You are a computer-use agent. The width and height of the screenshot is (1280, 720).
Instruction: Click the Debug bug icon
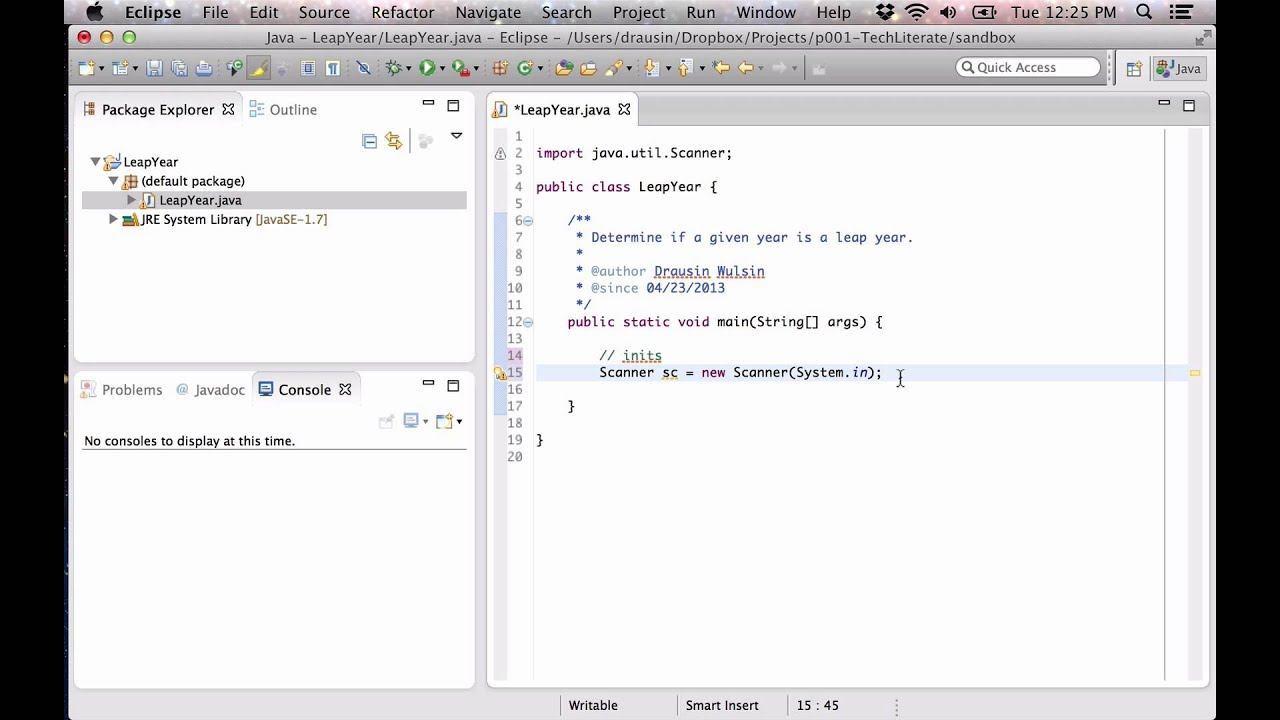pyautogui.click(x=394, y=68)
